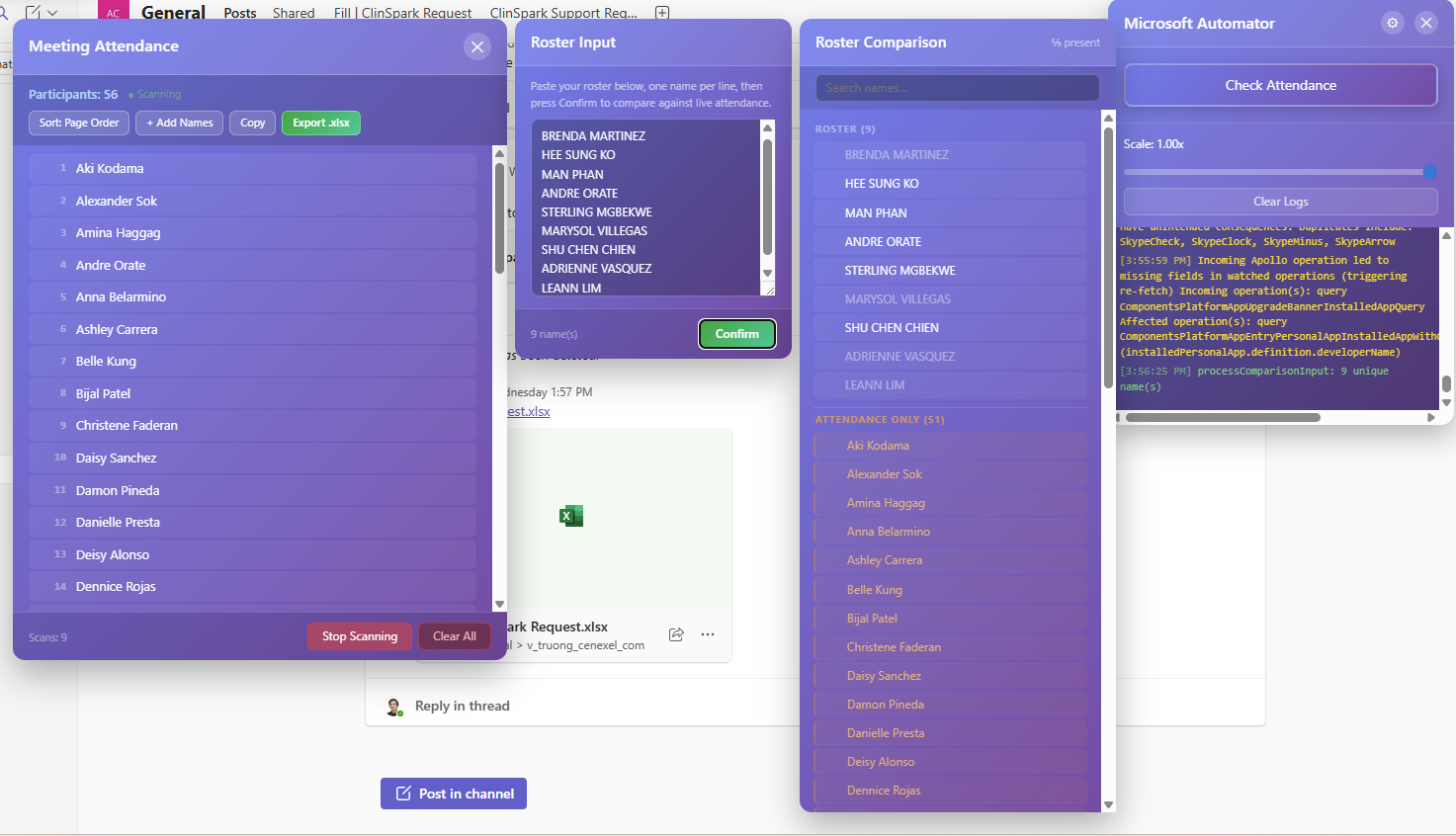The image size is (1456, 836).
Task: Click Post in channel button
Action: [454, 794]
